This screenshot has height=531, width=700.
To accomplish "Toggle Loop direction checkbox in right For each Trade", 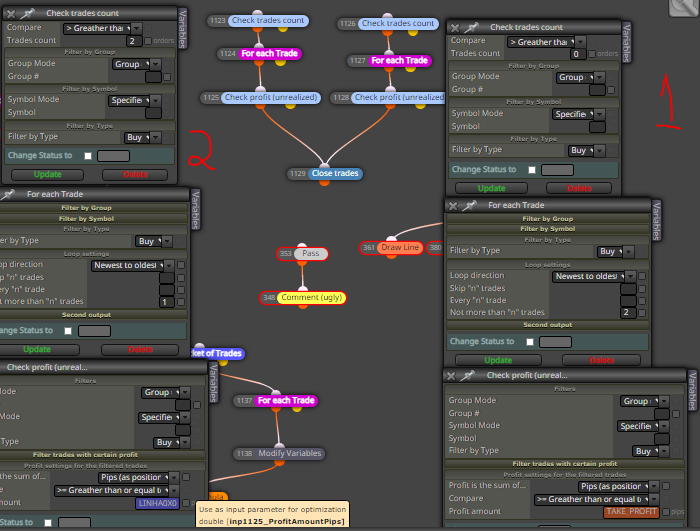I will pos(642,276).
